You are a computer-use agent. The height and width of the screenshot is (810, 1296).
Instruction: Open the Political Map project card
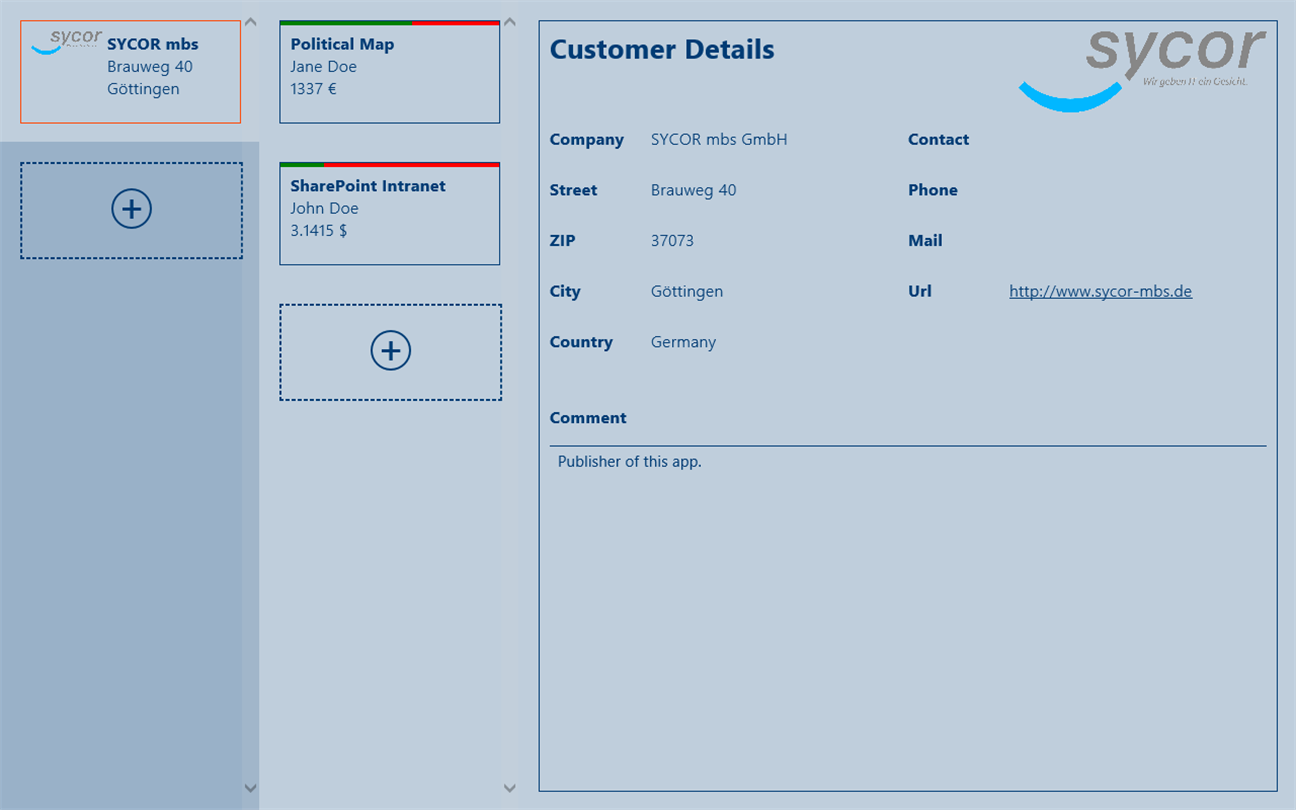coord(389,72)
